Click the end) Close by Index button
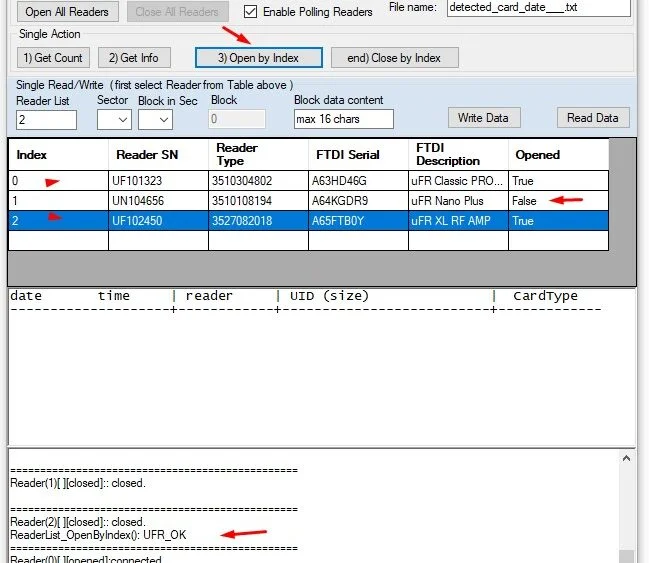The width and height of the screenshot is (649, 563). (x=394, y=58)
